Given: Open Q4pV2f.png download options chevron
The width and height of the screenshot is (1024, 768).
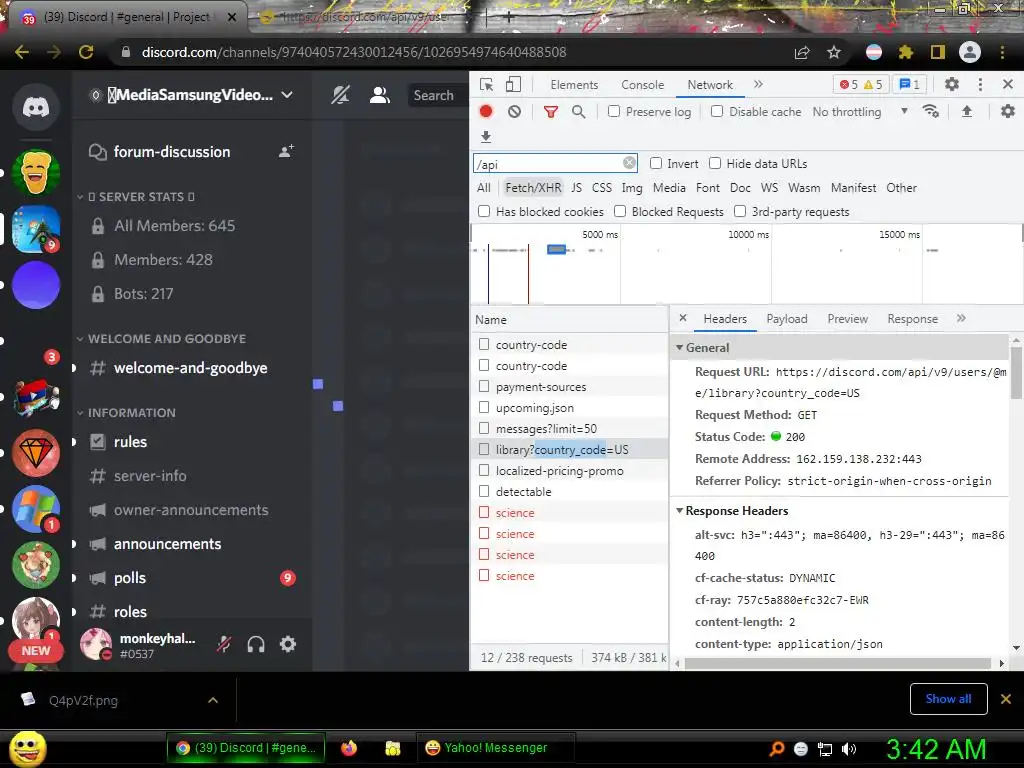Looking at the screenshot, I should tap(212, 700).
